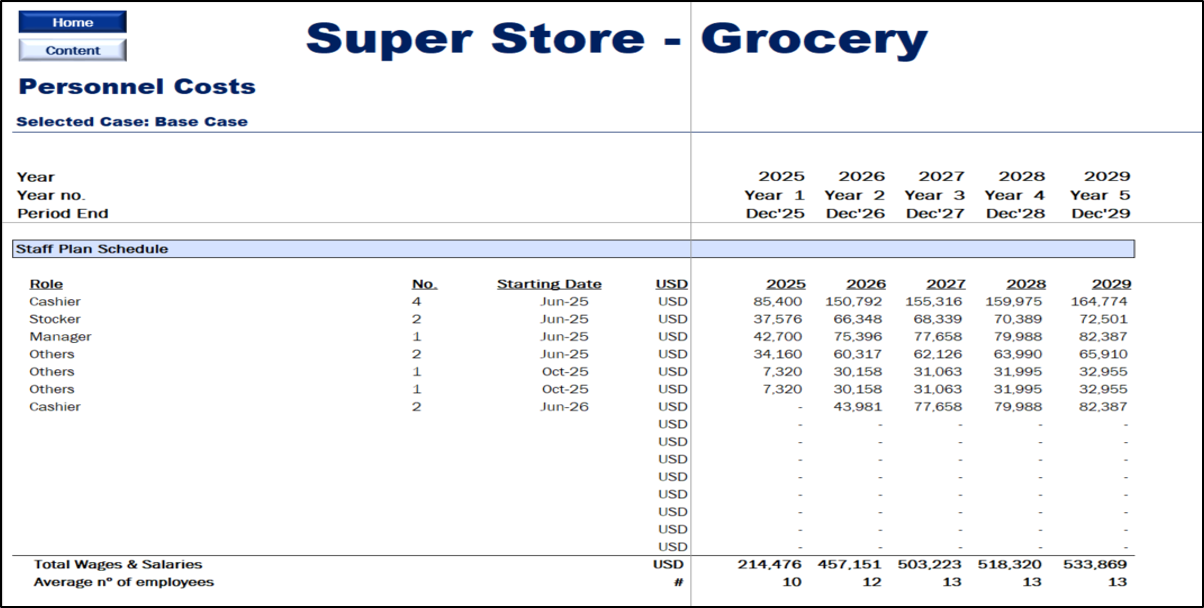
Task: Click the Selected Case: Base Case label
Action: (x=131, y=122)
